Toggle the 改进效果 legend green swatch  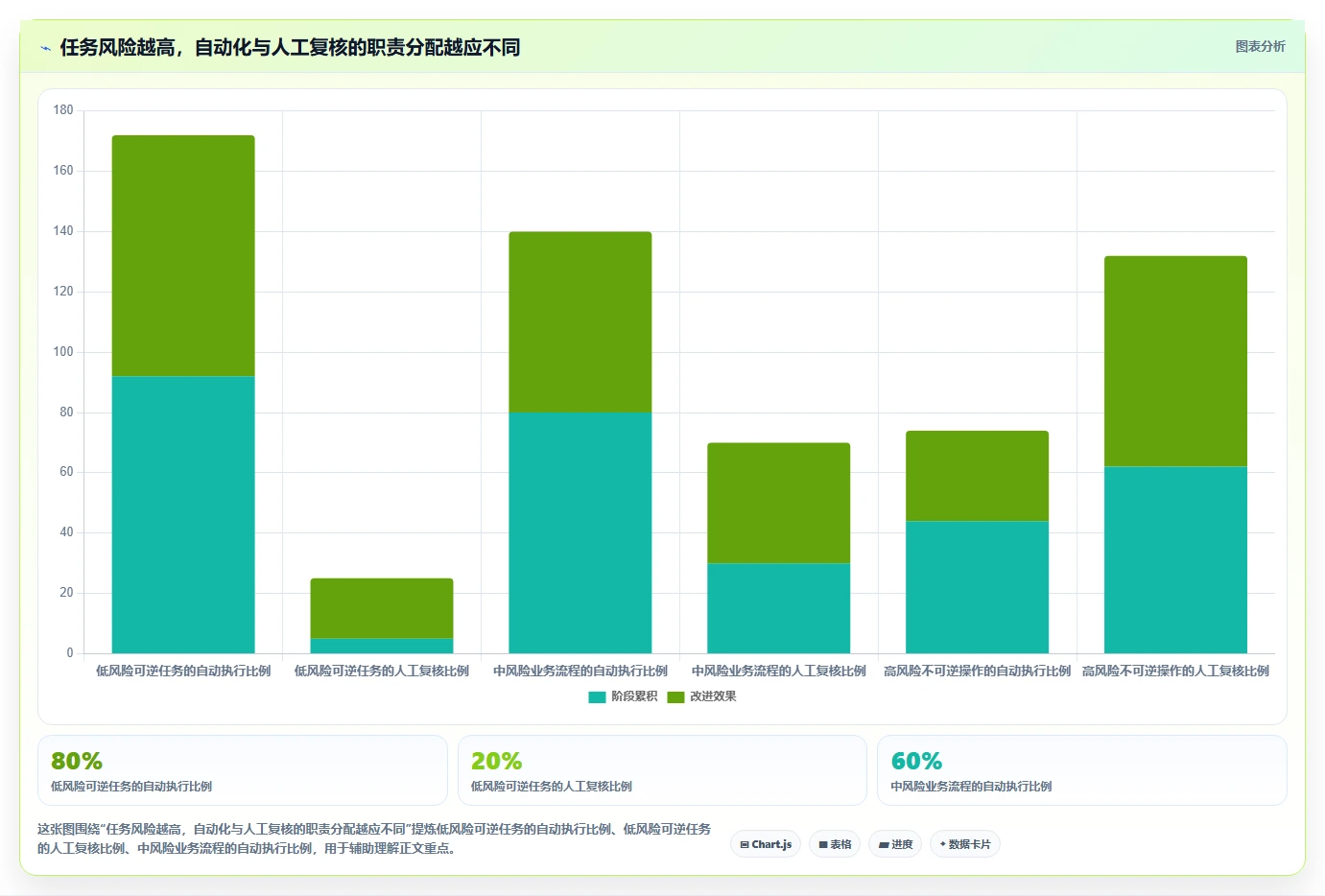pyautogui.click(x=675, y=696)
